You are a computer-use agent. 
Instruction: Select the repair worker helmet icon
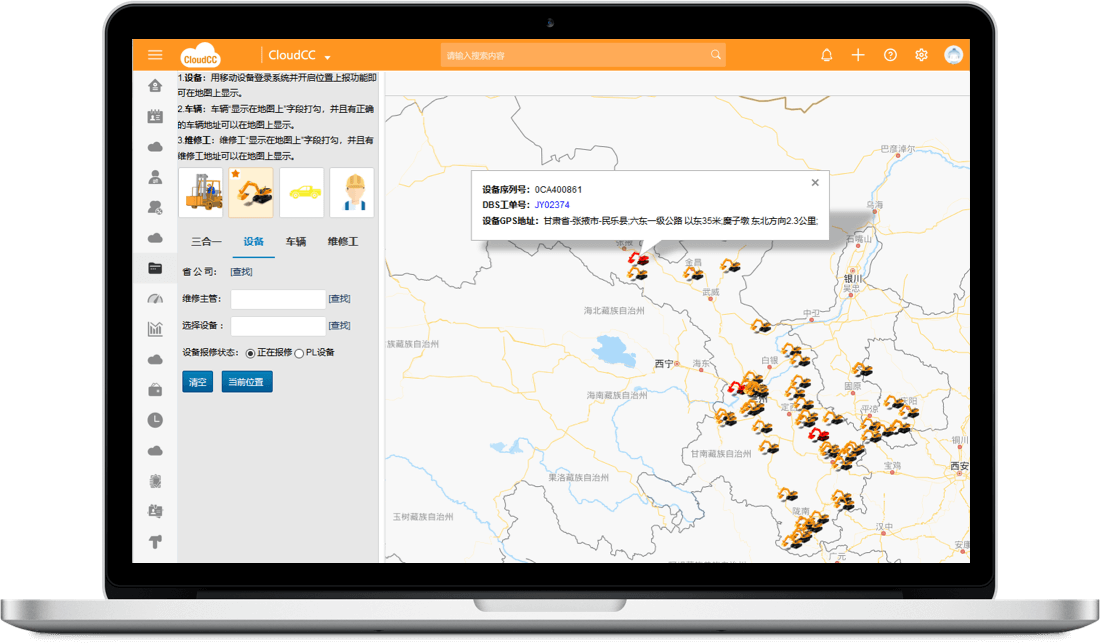[352, 192]
